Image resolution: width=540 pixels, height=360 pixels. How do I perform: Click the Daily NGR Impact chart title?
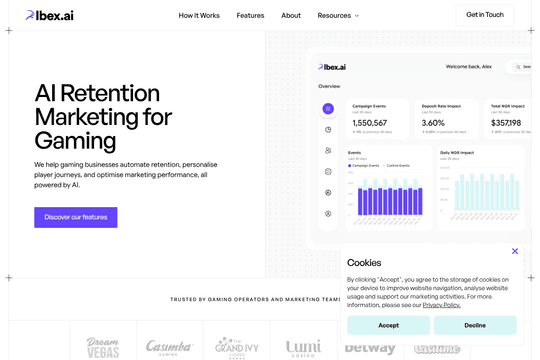pos(457,153)
